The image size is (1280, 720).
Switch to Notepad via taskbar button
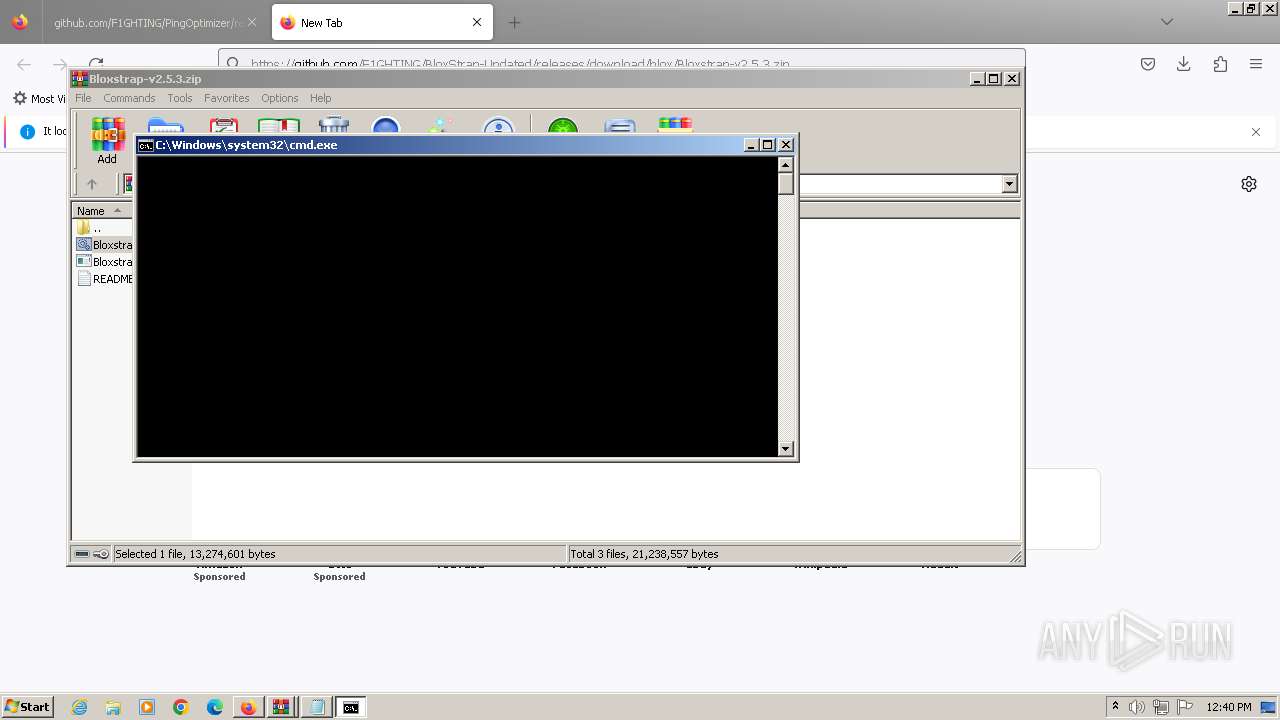click(x=316, y=707)
